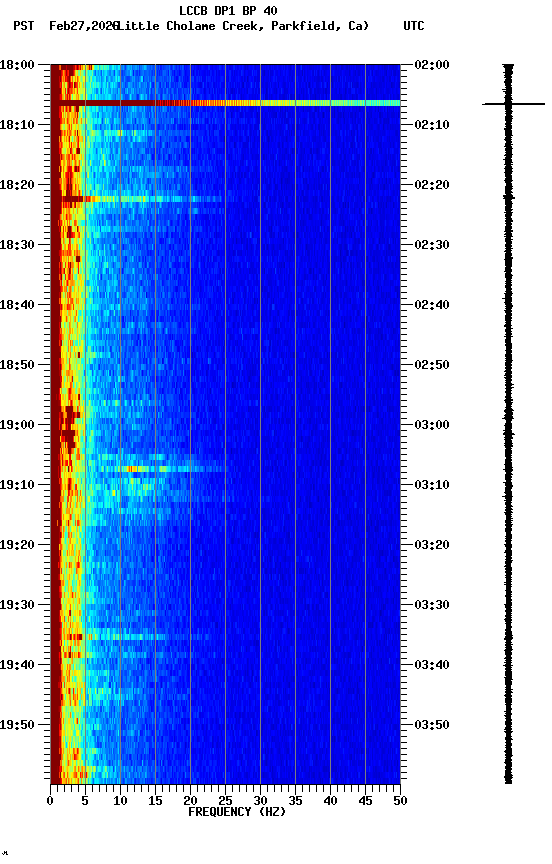The image size is (552, 864).
Task: Click the 18:50 PST time label
Action: pos(17,365)
